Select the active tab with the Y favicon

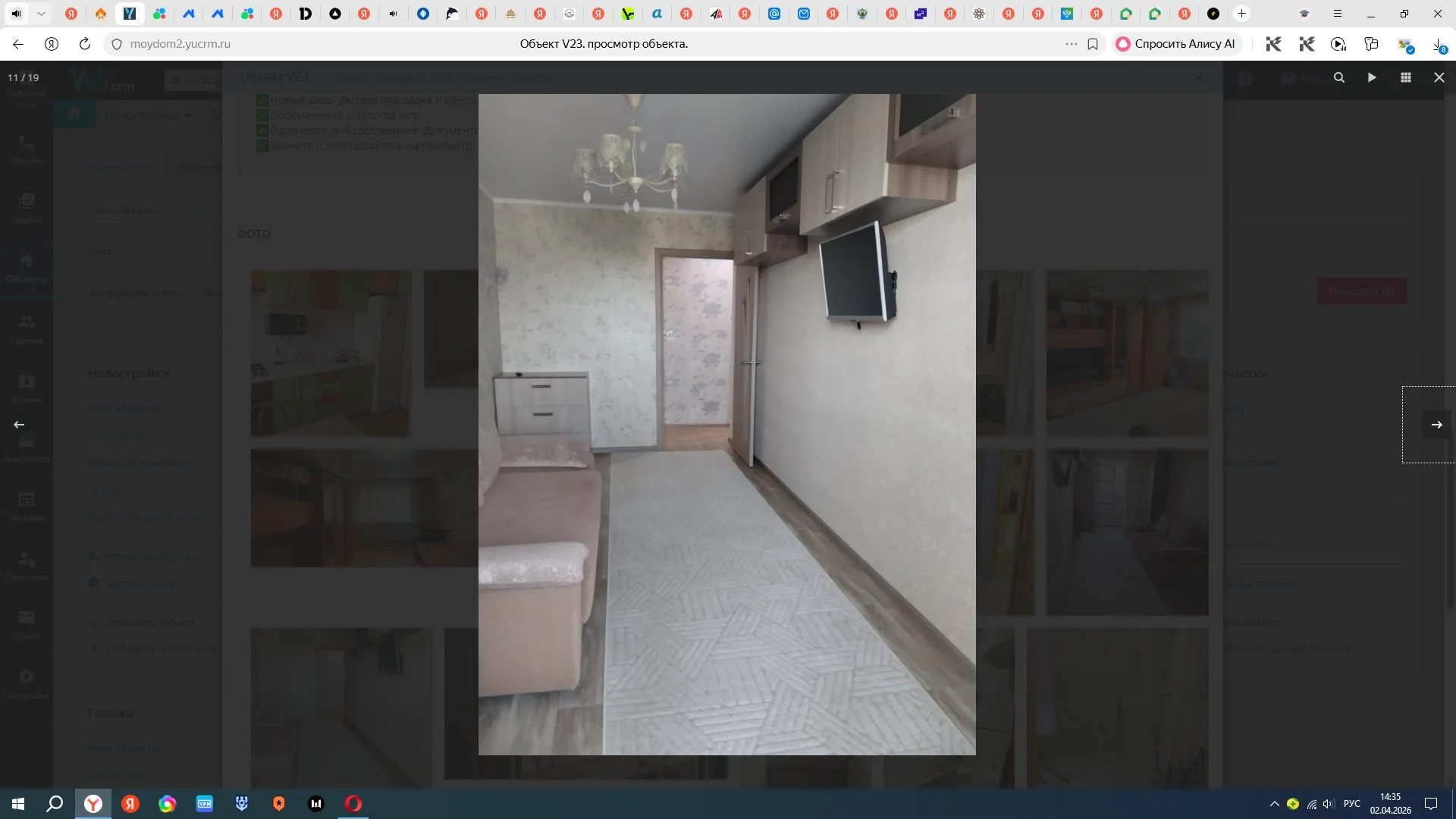(x=130, y=14)
